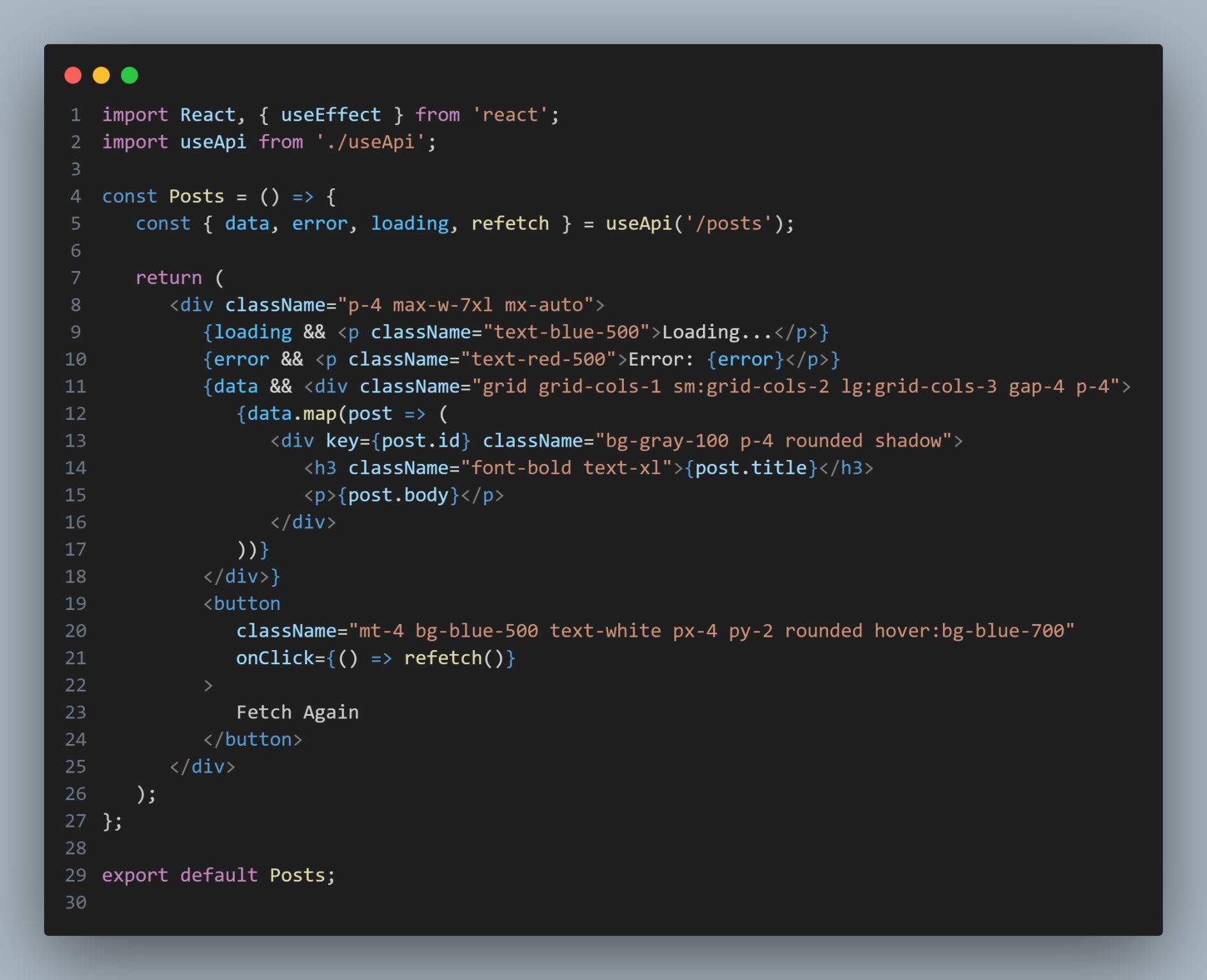Click {post.title} expression in the h3
The width and height of the screenshot is (1207, 980).
751,468
